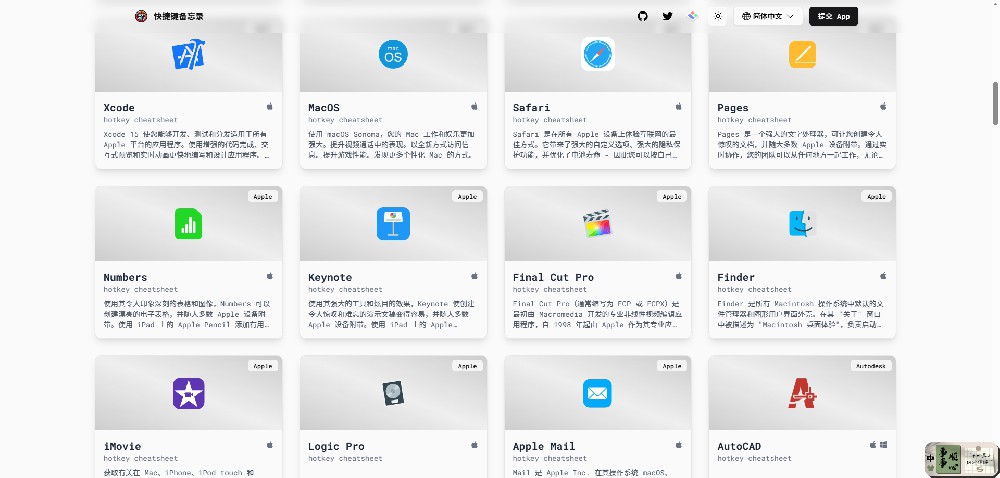
Task: Open the Numbers green chart icon
Action: point(189,224)
